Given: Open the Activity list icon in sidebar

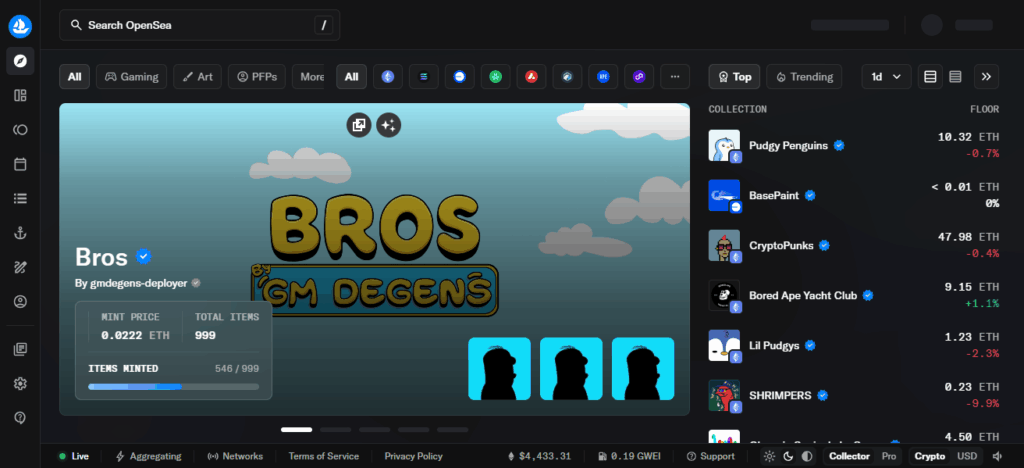Looking at the screenshot, I should point(20,198).
